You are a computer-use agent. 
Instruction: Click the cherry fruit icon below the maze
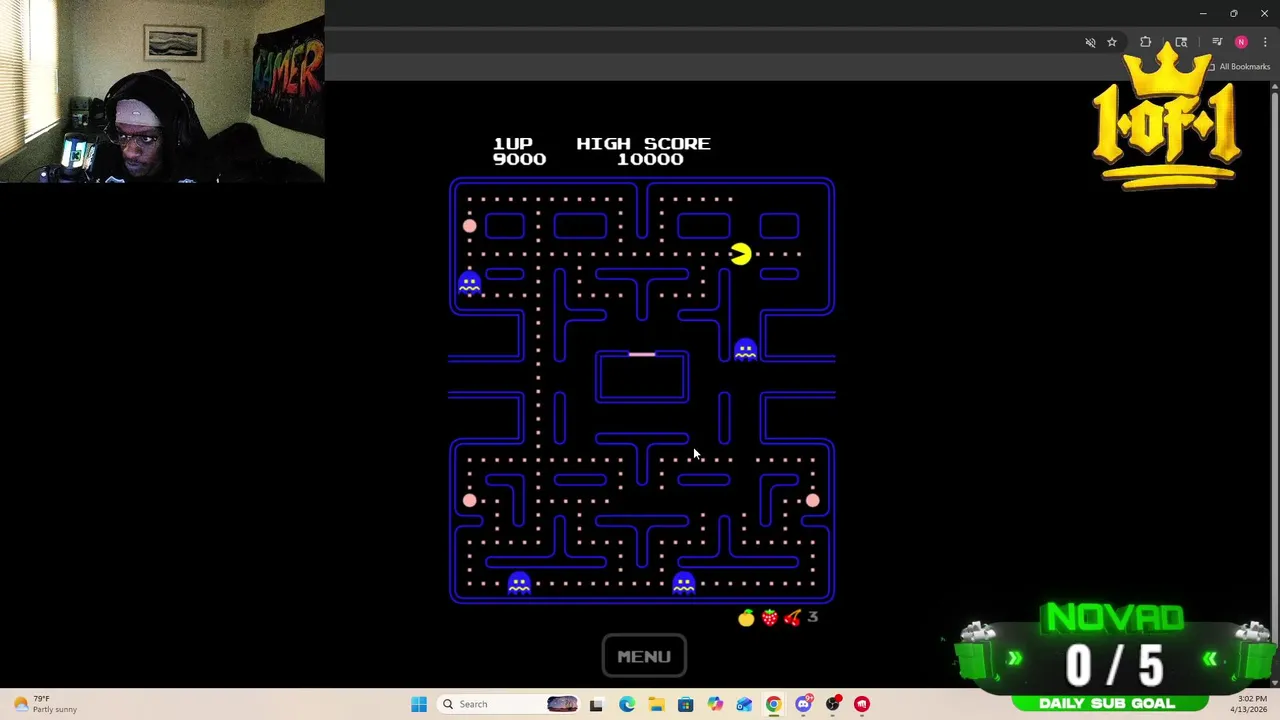click(792, 618)
